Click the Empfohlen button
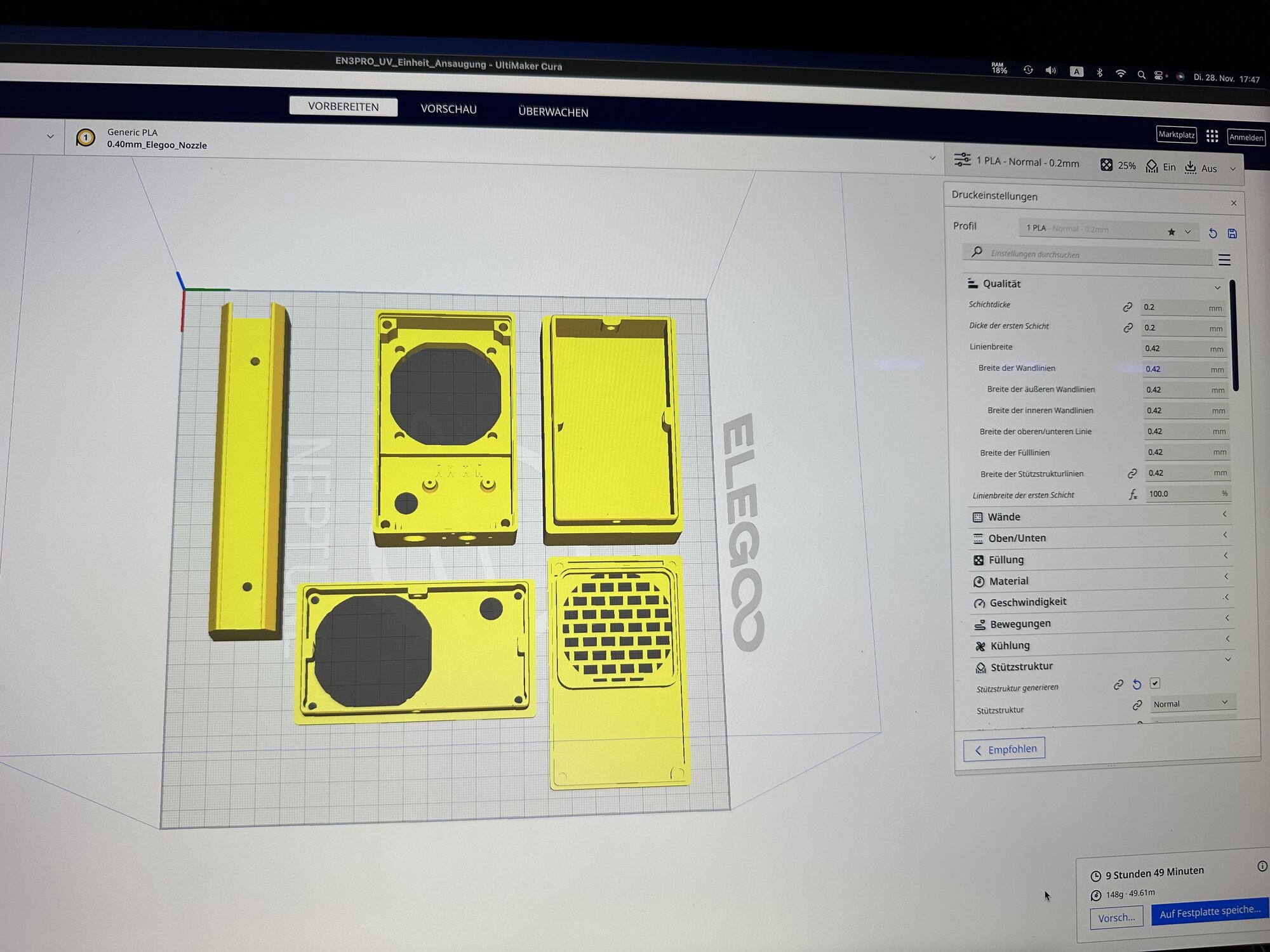Image resolution: width=1270 pixels, height=952 pixels. 1005,750
